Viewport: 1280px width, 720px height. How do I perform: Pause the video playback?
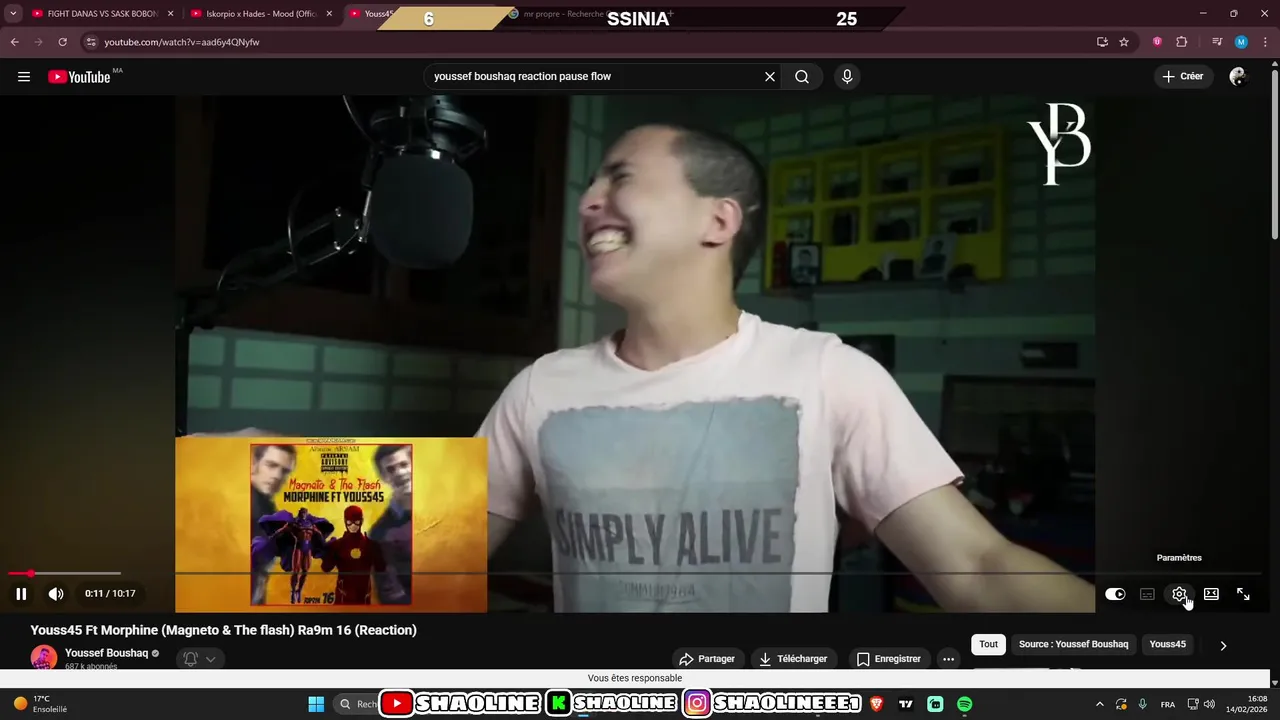[21, 594]
